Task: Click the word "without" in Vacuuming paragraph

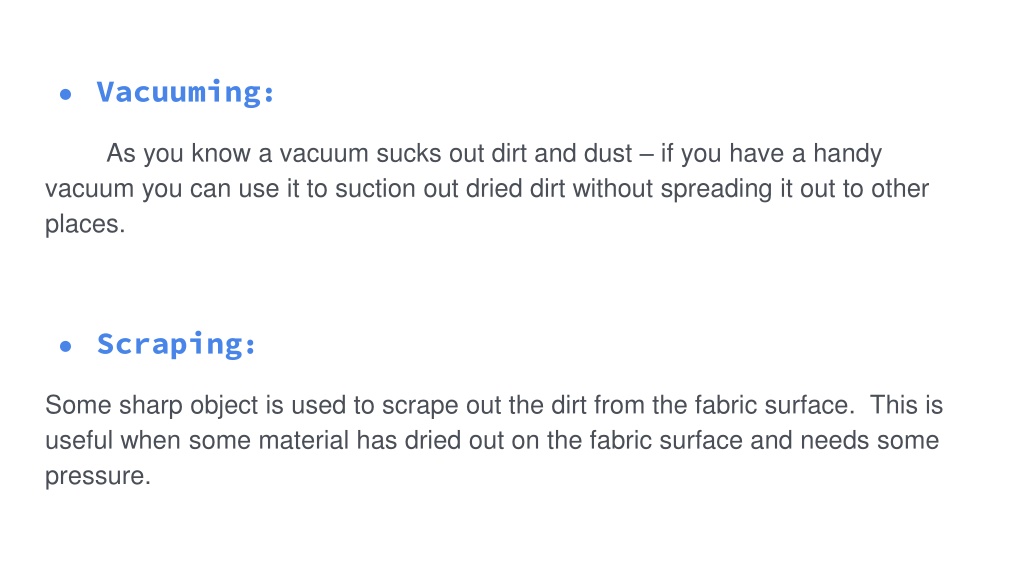Action: (x=613, y=189)
